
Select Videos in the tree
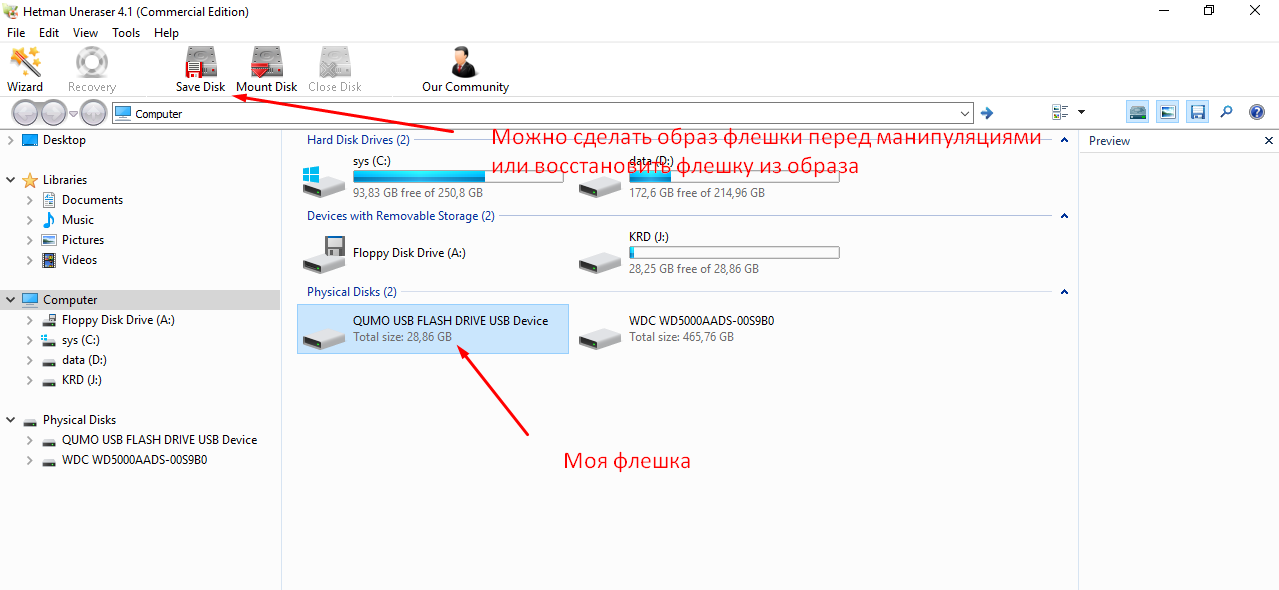click(x=80, y=260)
